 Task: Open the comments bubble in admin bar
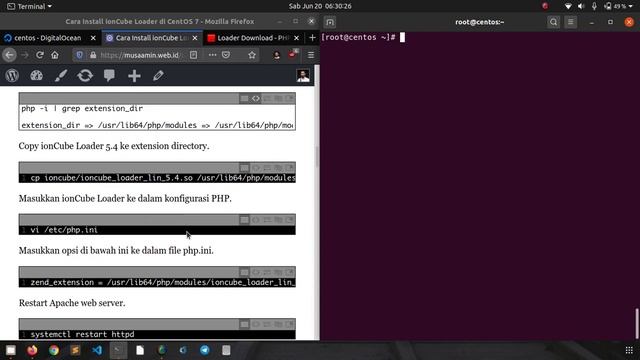point(109,76)
